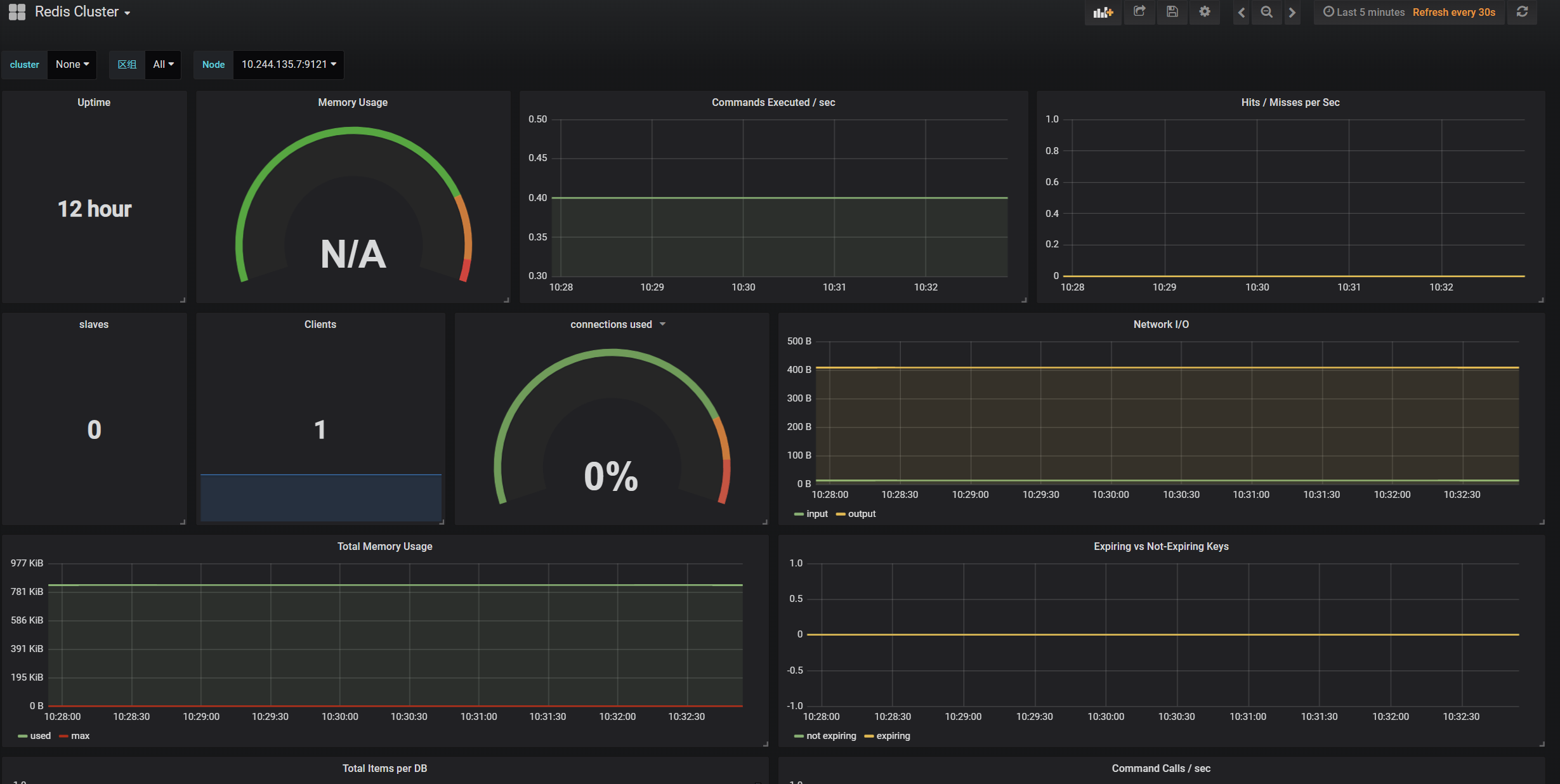The height and width of the screenshot is (784, 1560).
Task: Open the Total Memory Usage panel title
Action: [384, 547]
